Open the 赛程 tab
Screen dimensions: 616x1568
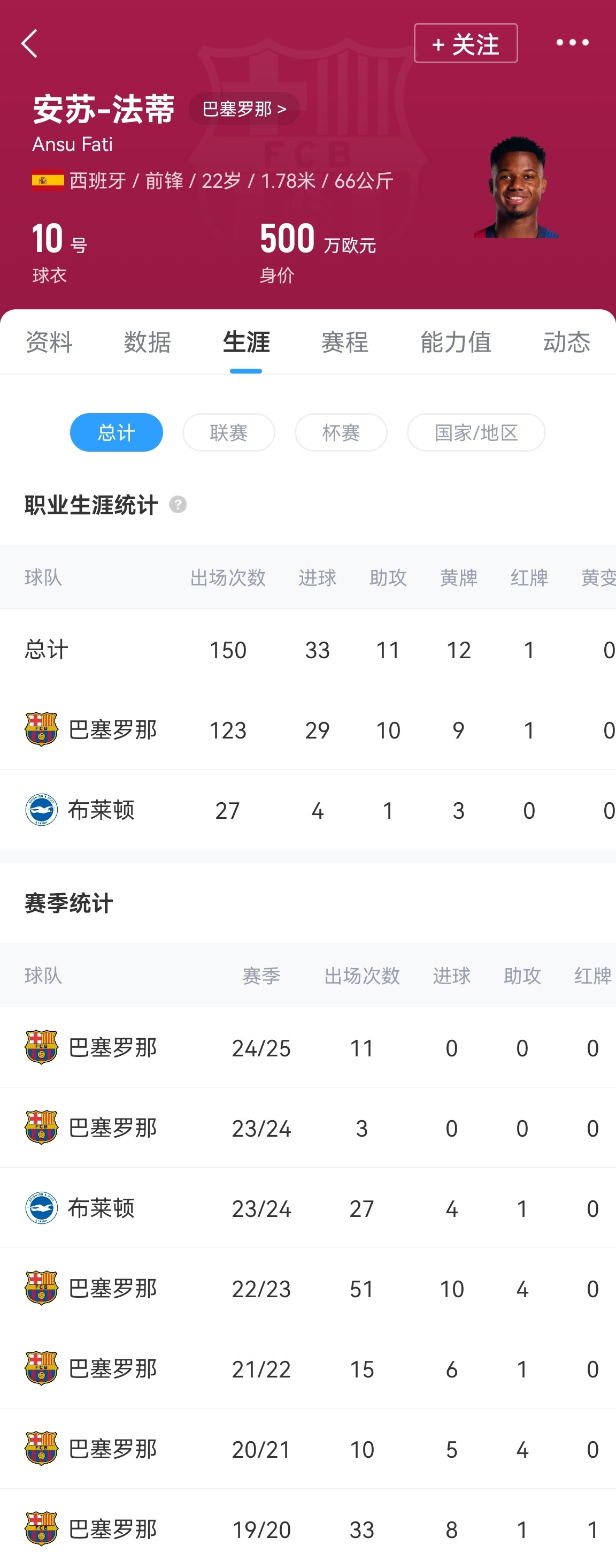pos(345,341)
